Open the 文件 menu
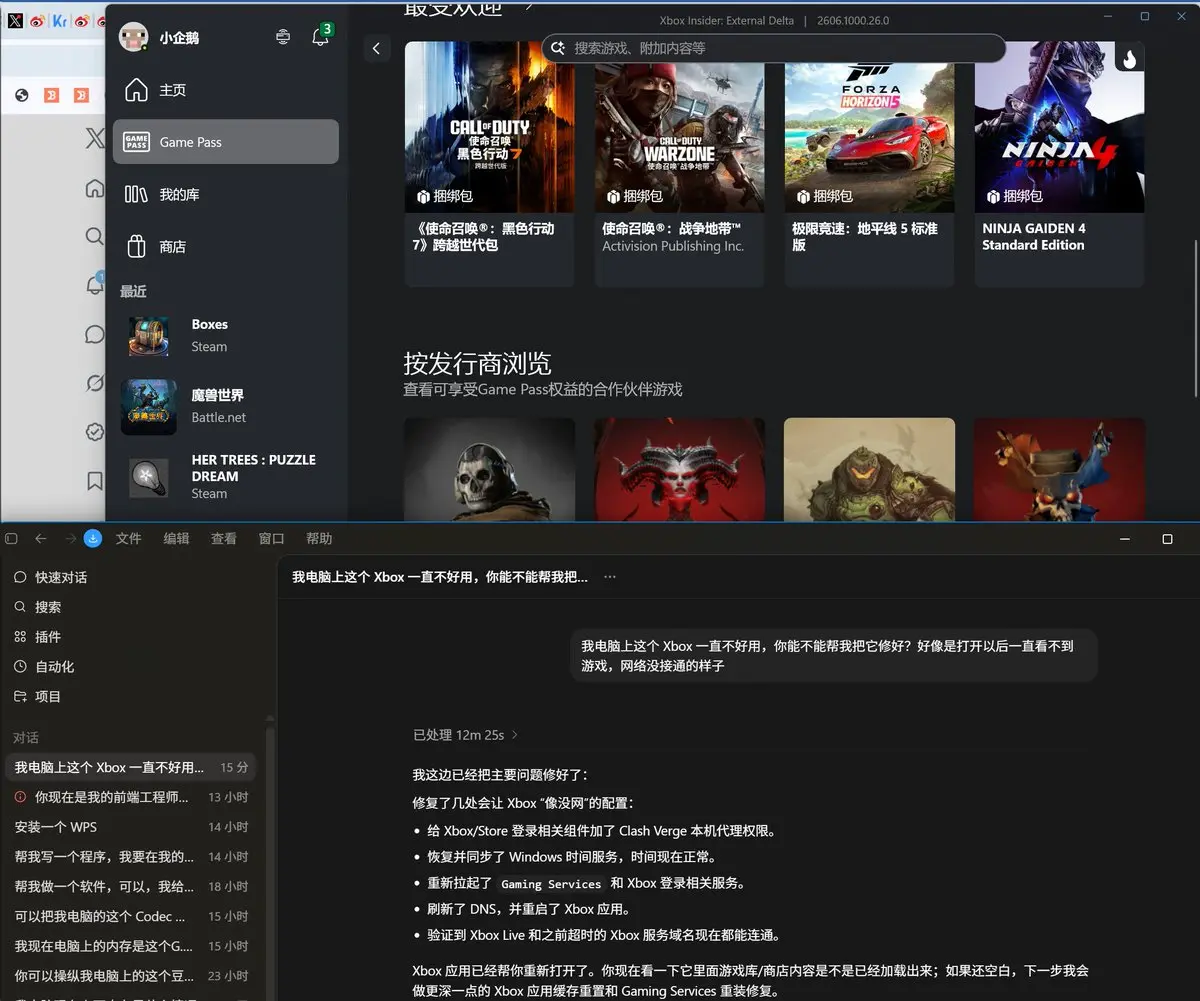This screenshot has width=1200, height=1001. 129,538
